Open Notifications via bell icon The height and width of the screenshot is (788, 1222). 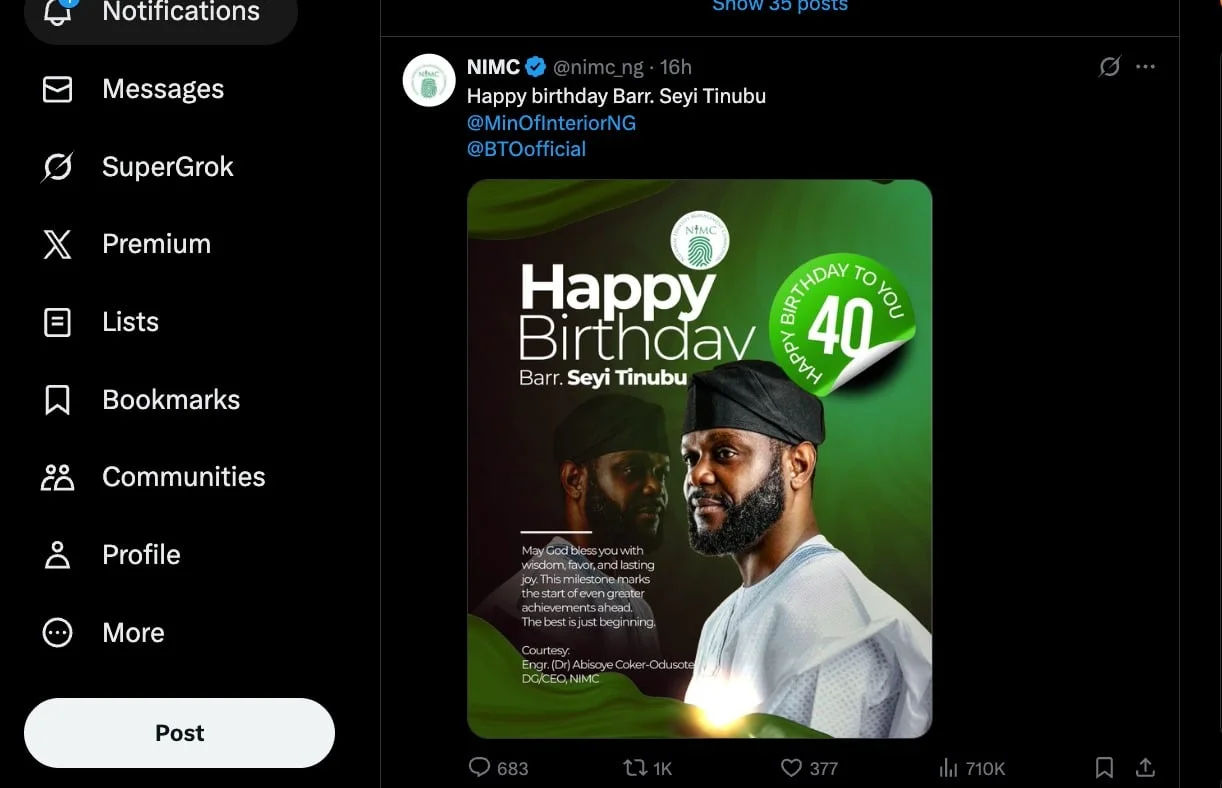click(58, 12)
